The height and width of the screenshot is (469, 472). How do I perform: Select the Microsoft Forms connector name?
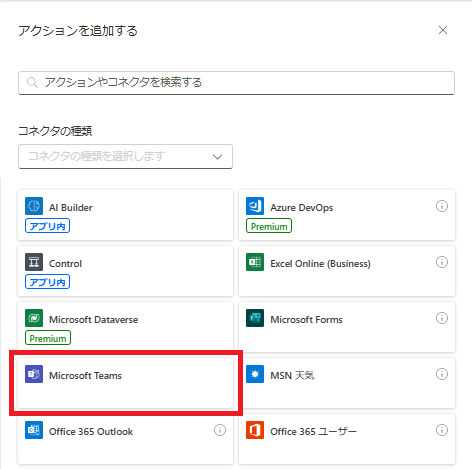pyautogui.click(x=306, y=320)
